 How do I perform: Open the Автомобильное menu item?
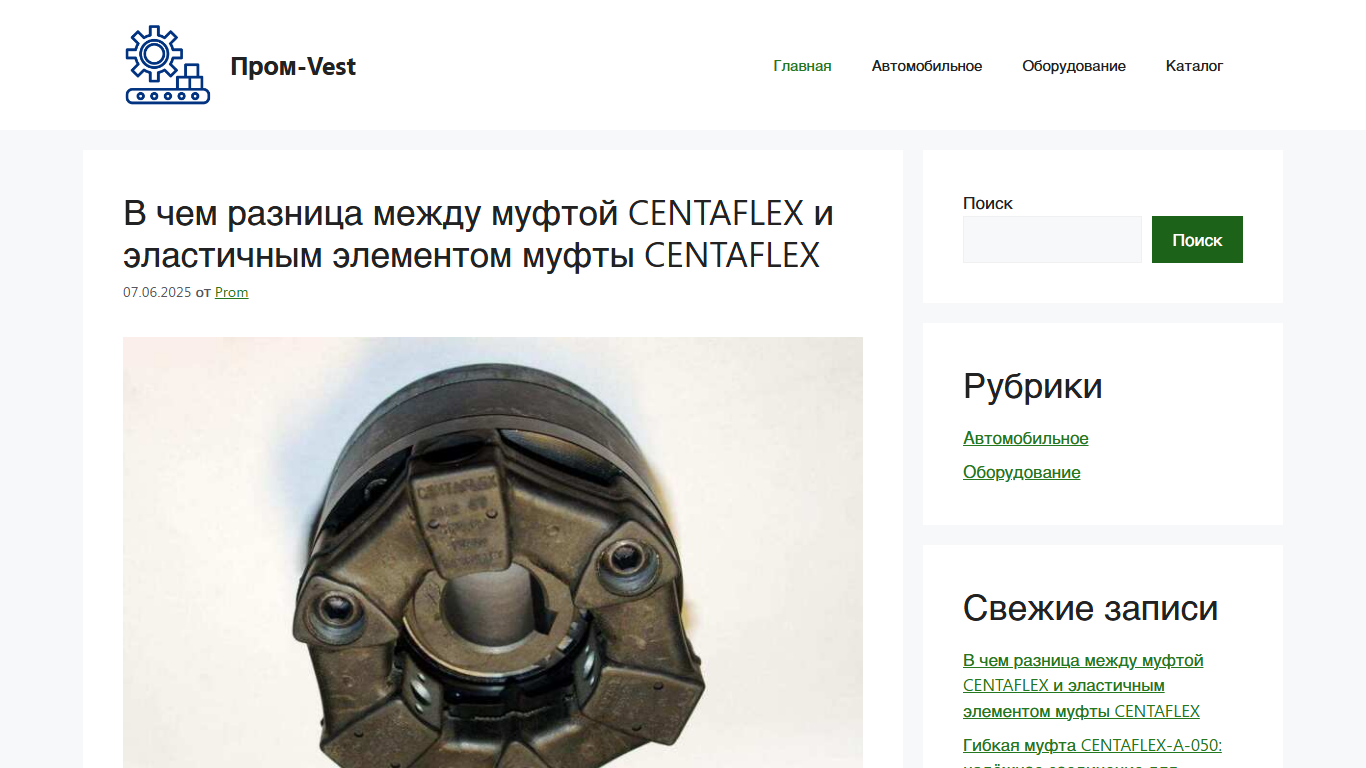pos(927,66)
